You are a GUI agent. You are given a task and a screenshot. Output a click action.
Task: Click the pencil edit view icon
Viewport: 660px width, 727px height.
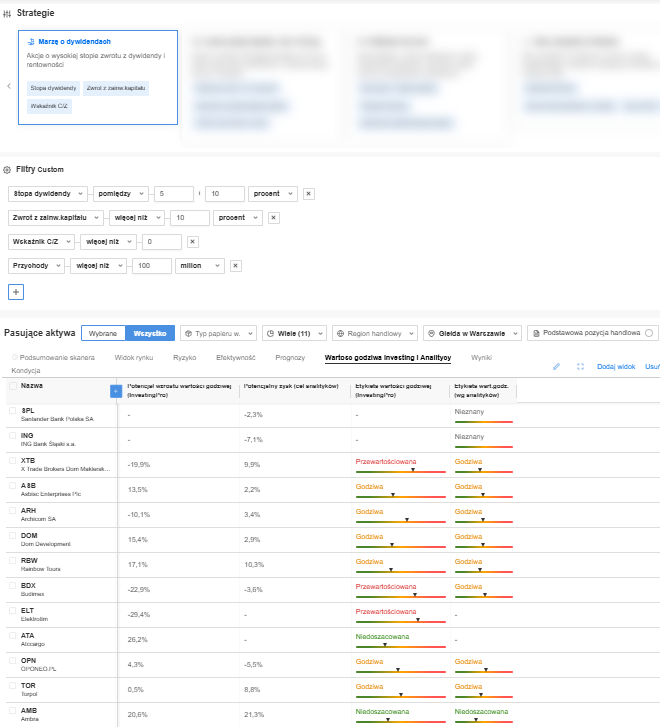coord(557,367)
